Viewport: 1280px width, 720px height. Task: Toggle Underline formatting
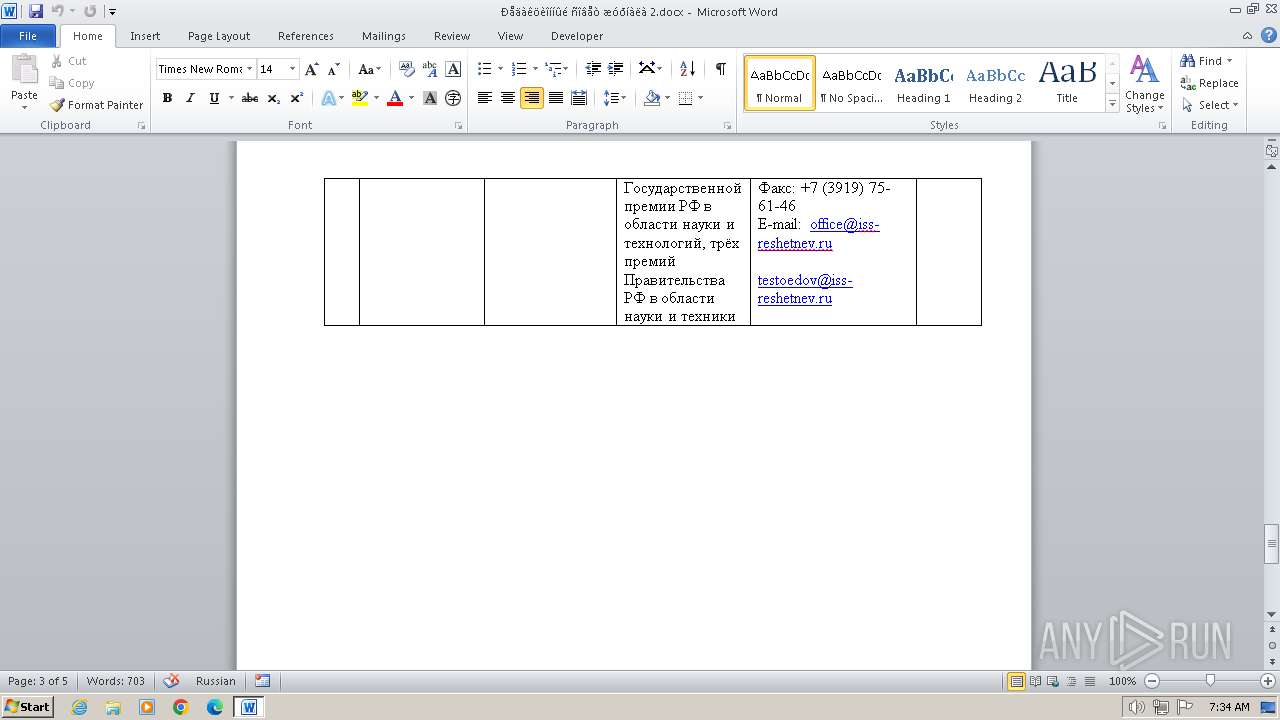[214, 98]
